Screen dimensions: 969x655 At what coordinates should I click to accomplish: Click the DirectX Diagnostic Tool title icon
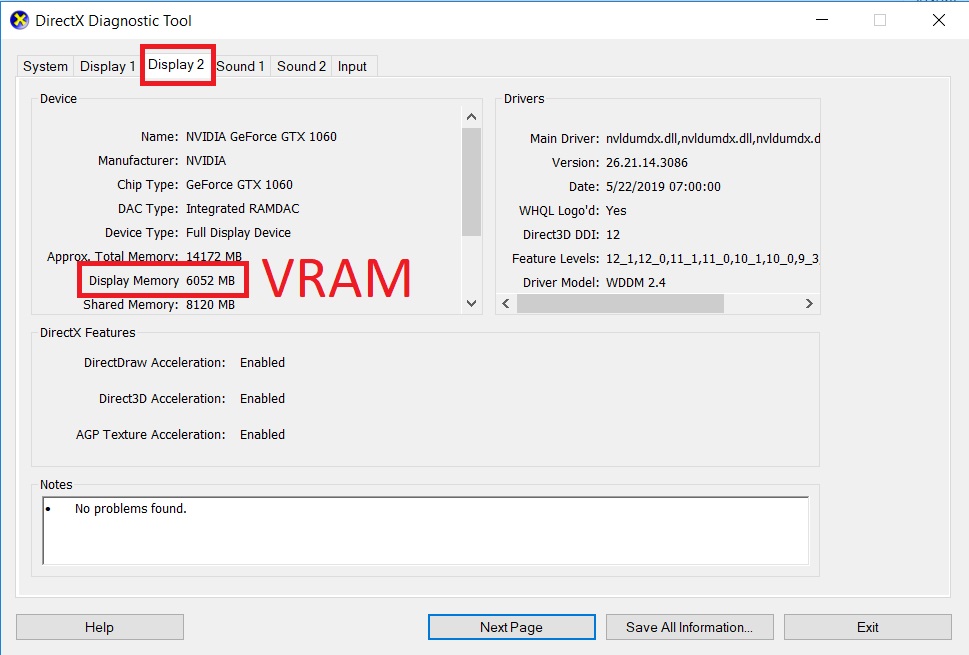19,20
